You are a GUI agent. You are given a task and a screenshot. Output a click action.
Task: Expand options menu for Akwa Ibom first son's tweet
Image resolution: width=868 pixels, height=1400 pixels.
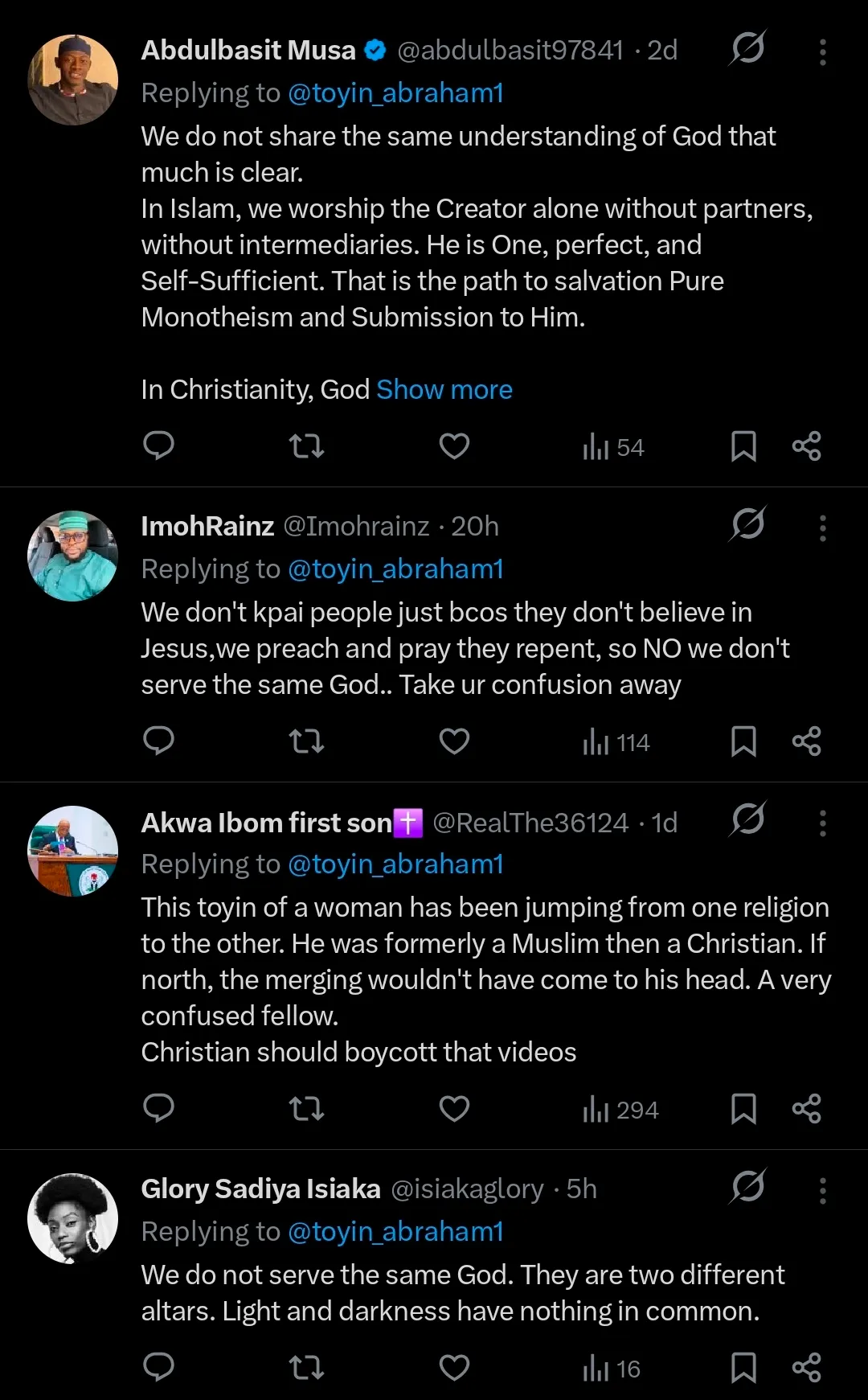click(822, 823)
